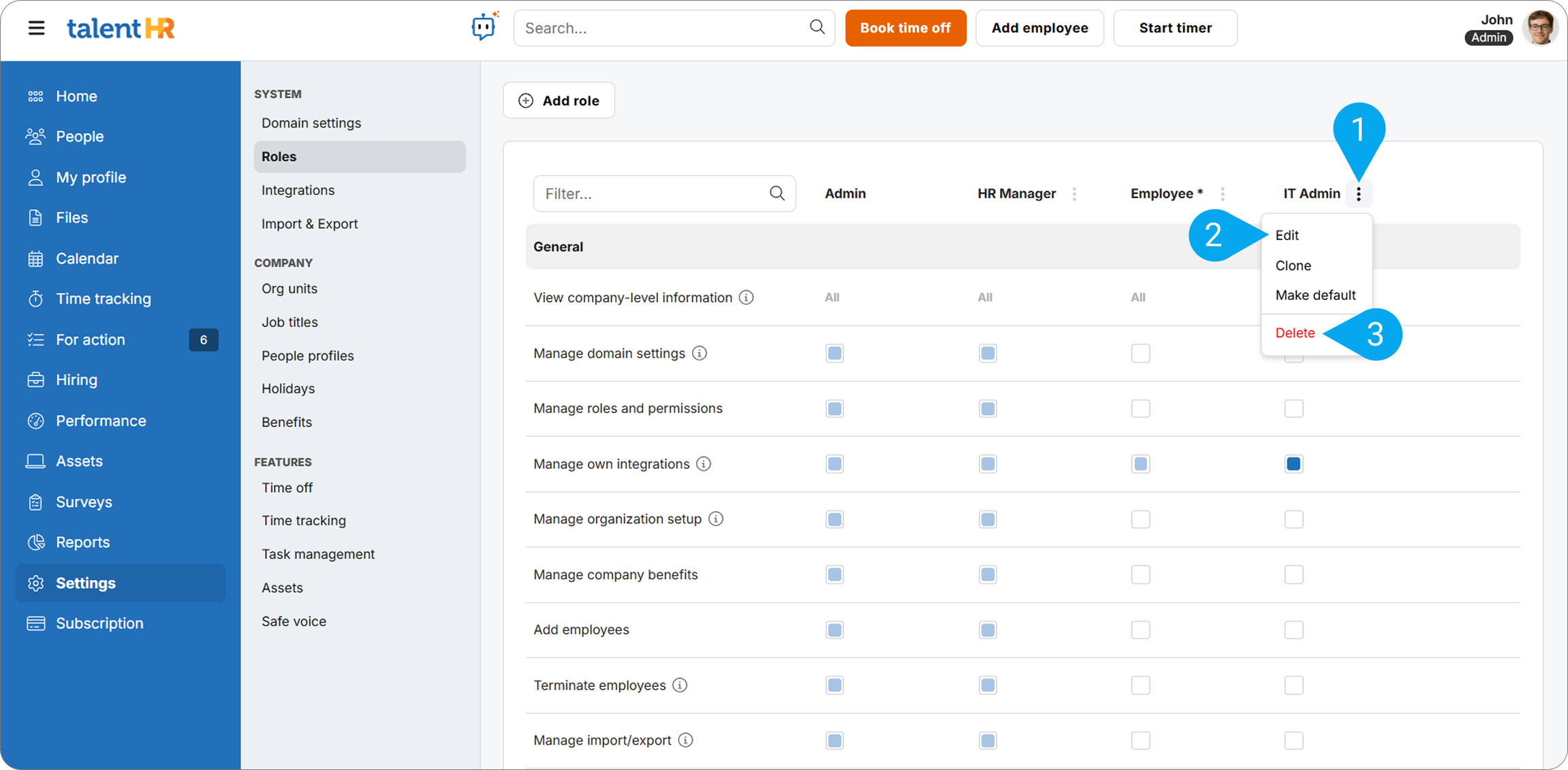Viewport: 1568px width, 770px height.
Task: Click info icon next to Terminate employees
Action: 680,685
